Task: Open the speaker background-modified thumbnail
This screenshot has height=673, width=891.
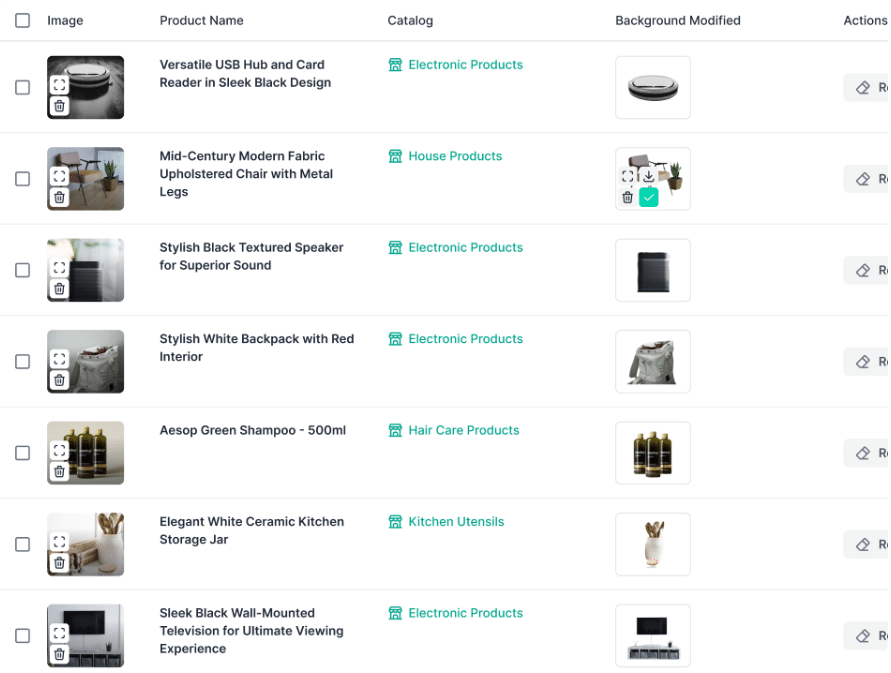Action: (653, 270)
